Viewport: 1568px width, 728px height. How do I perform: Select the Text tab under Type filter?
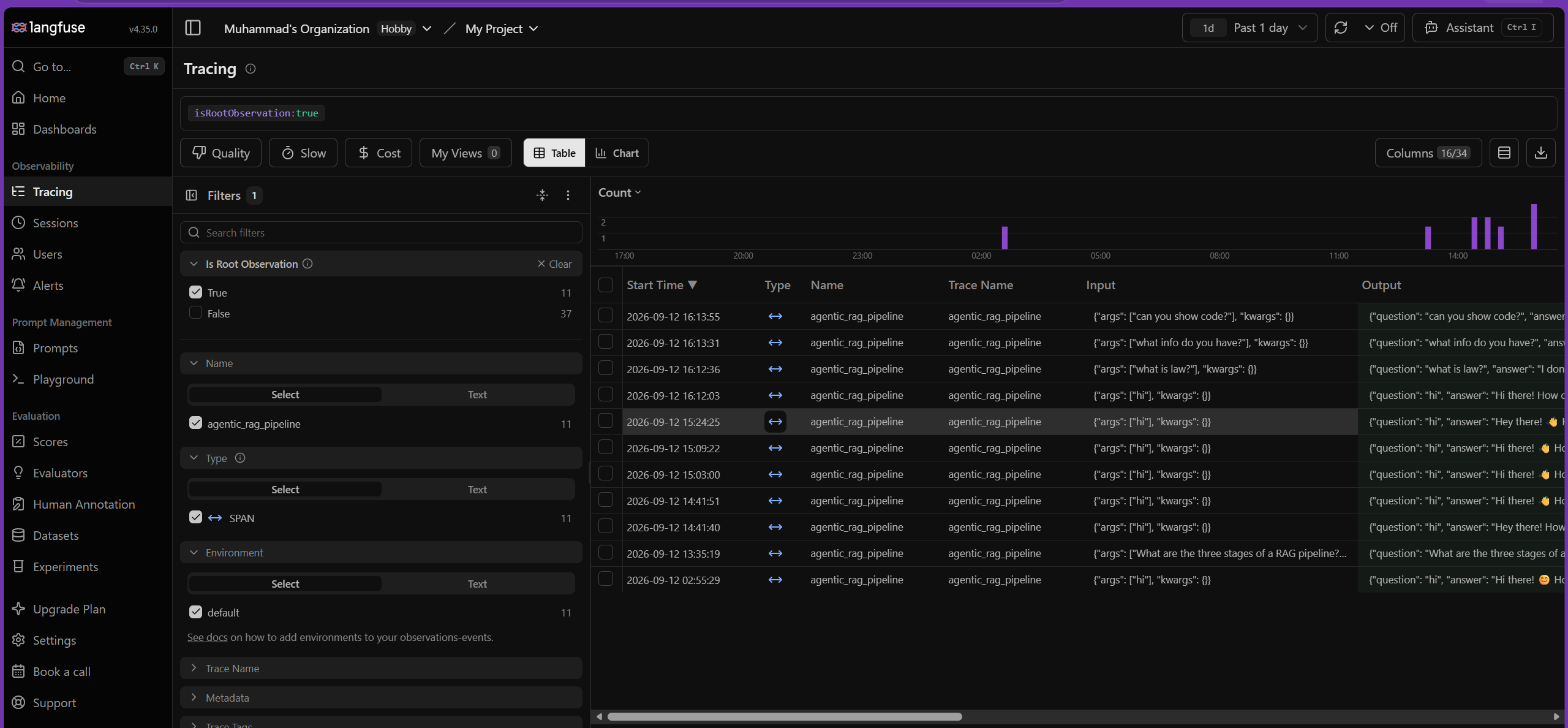pos(477,490)
